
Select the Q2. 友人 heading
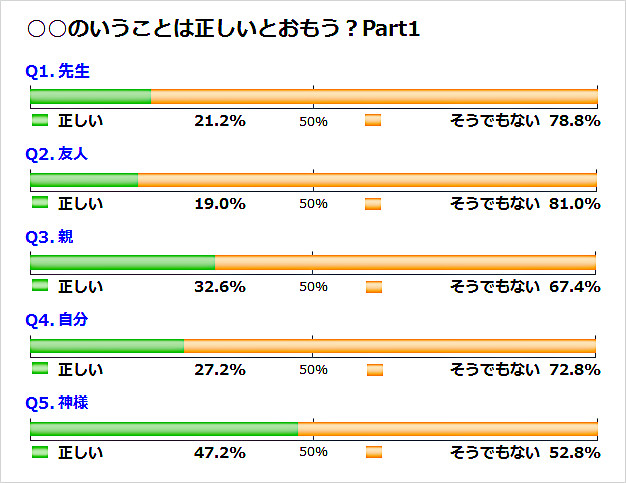point(56,154)
